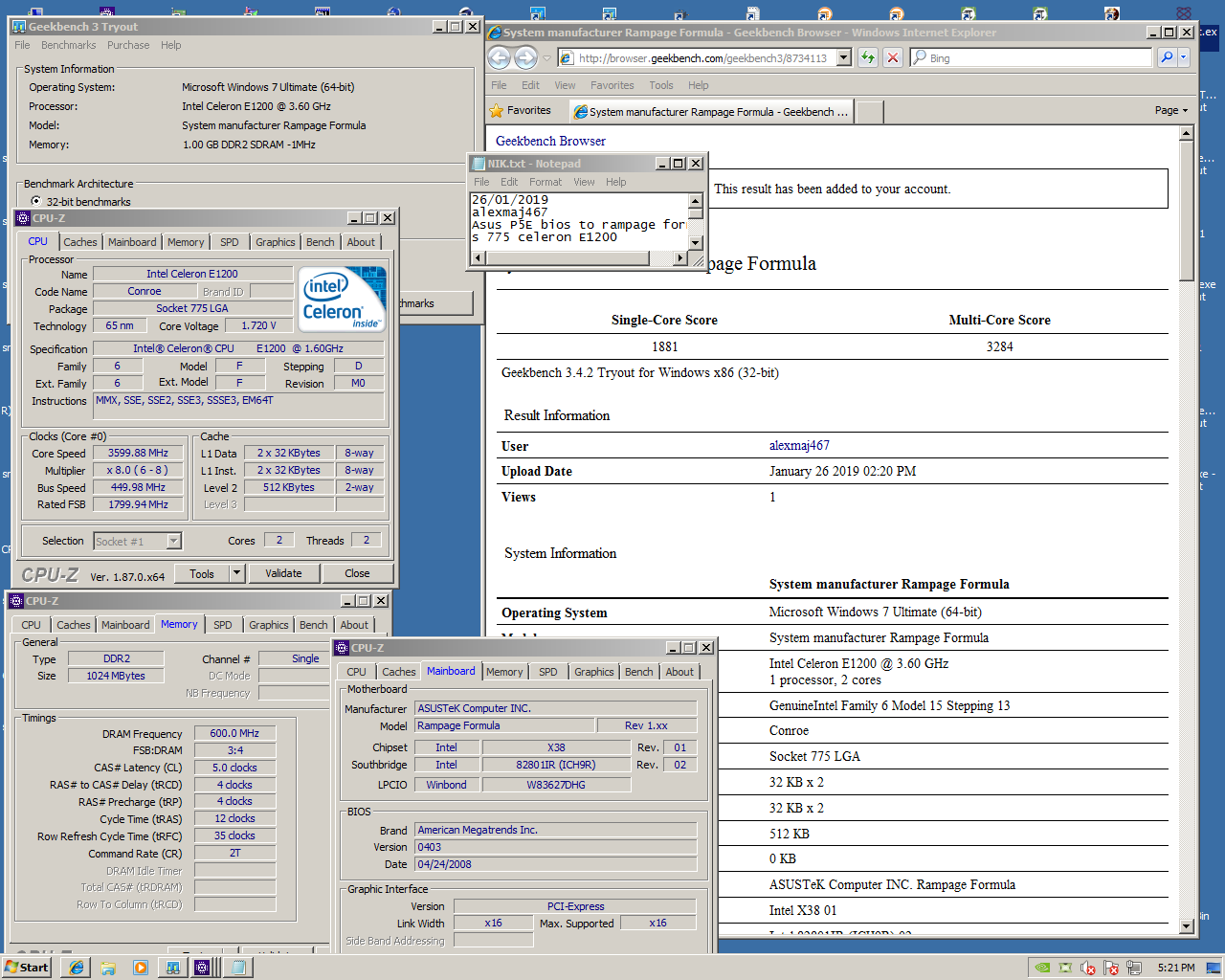The width and height of the screenshot is (1225, 980).
Task: Click the Close button in CPU-Z
Action: [357, 573]
